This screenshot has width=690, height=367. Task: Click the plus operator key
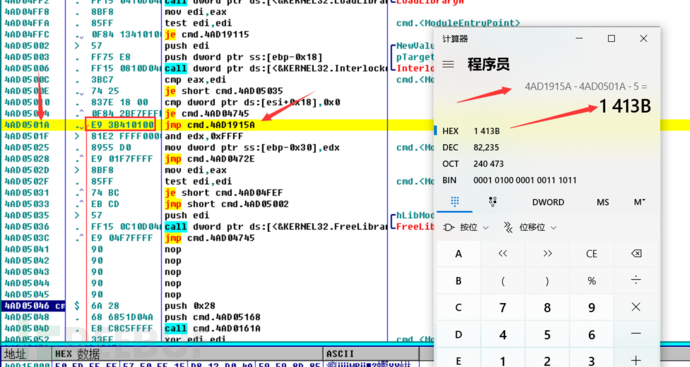click(x=636, y=361)
